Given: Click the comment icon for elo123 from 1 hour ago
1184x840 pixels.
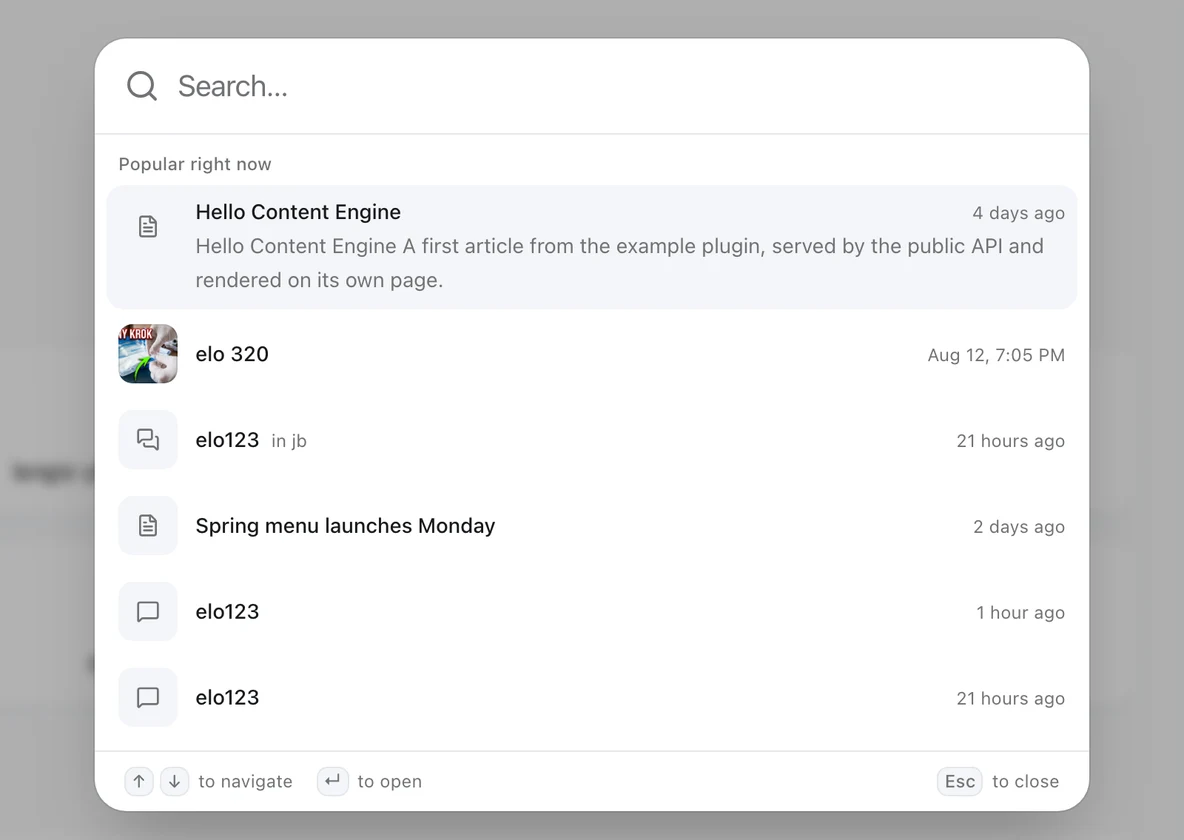Looking at the screenshot, I should coord(148,611).
